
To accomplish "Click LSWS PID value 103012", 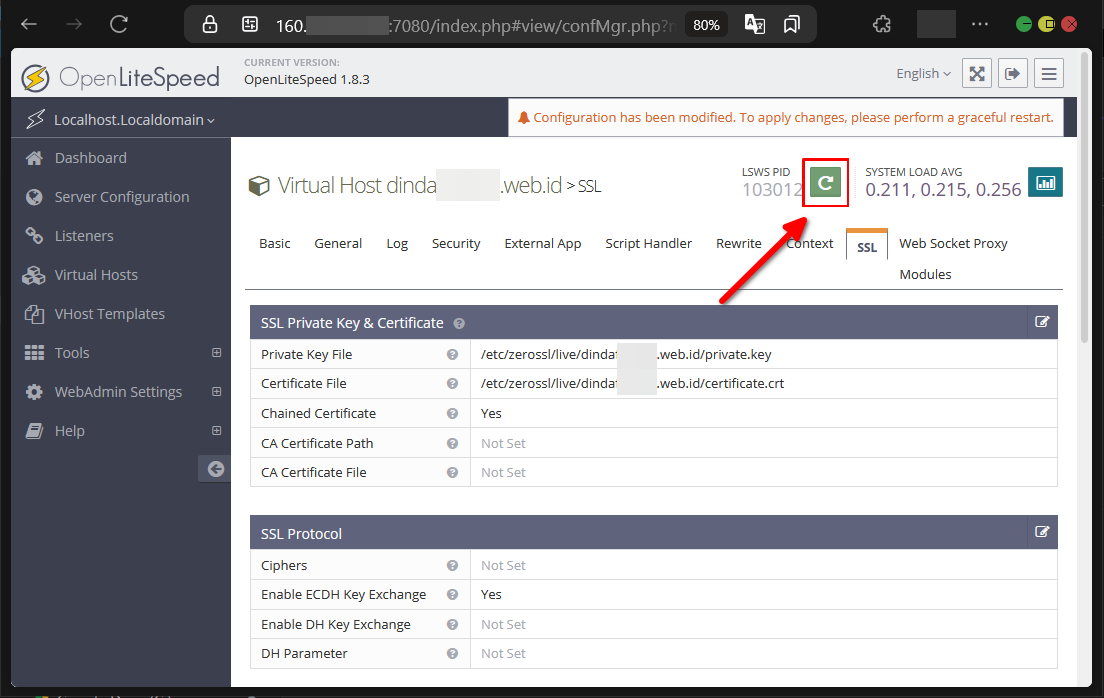I will (772, 189).
